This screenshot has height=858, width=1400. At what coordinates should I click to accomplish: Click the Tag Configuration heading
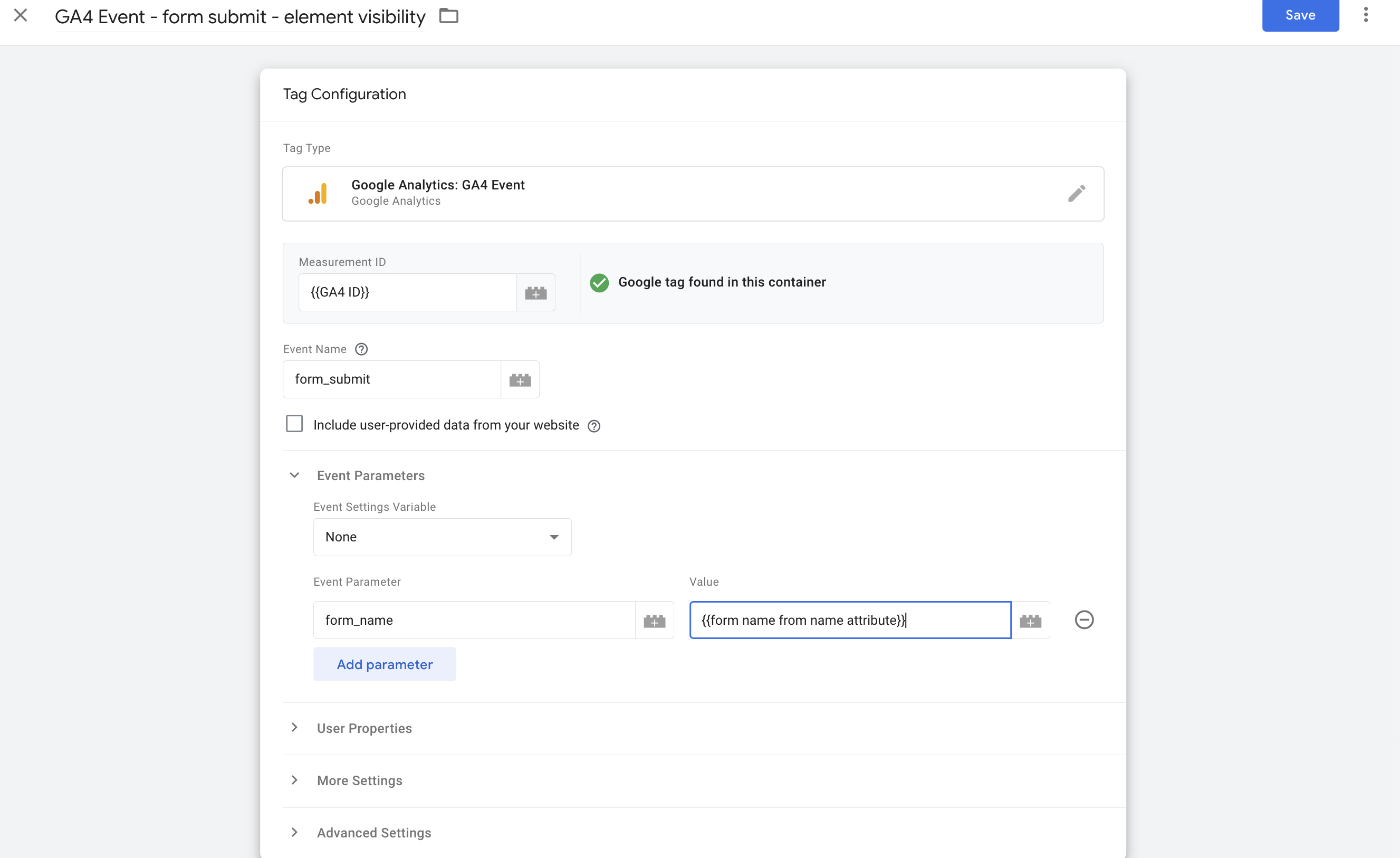click(344, 94)
